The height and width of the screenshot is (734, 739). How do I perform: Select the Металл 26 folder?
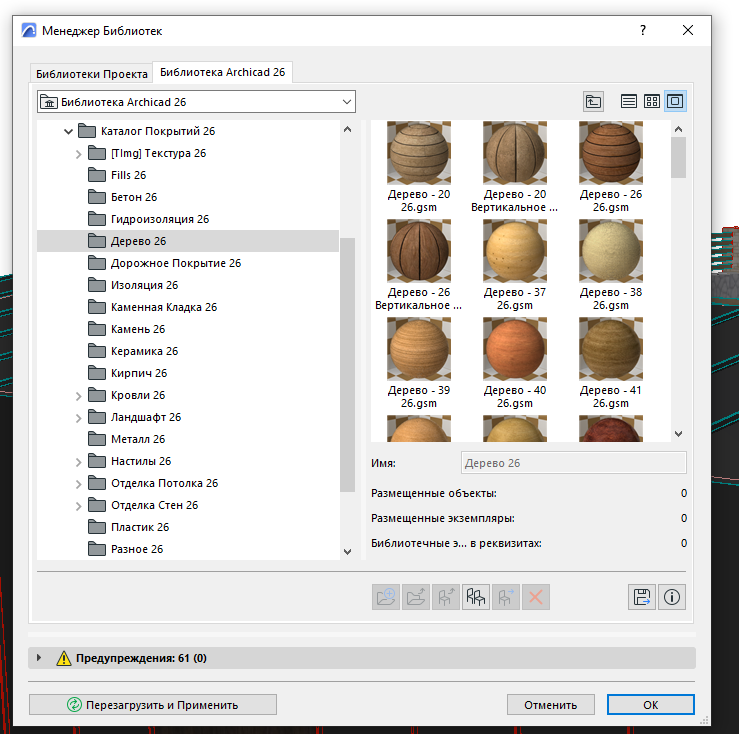(126, 439)
